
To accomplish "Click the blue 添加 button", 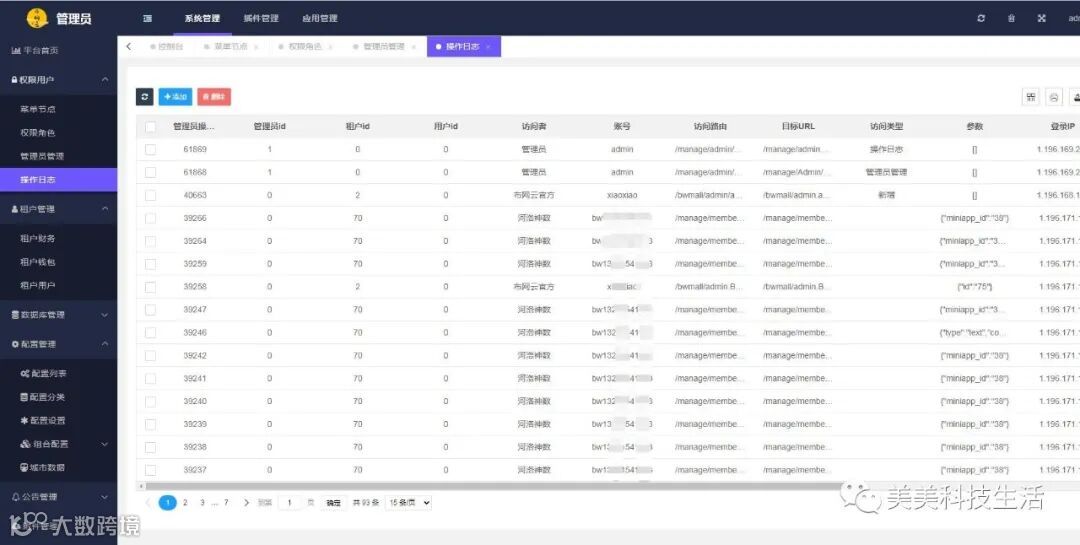I will pyautogui.click(x=176, y=97).
